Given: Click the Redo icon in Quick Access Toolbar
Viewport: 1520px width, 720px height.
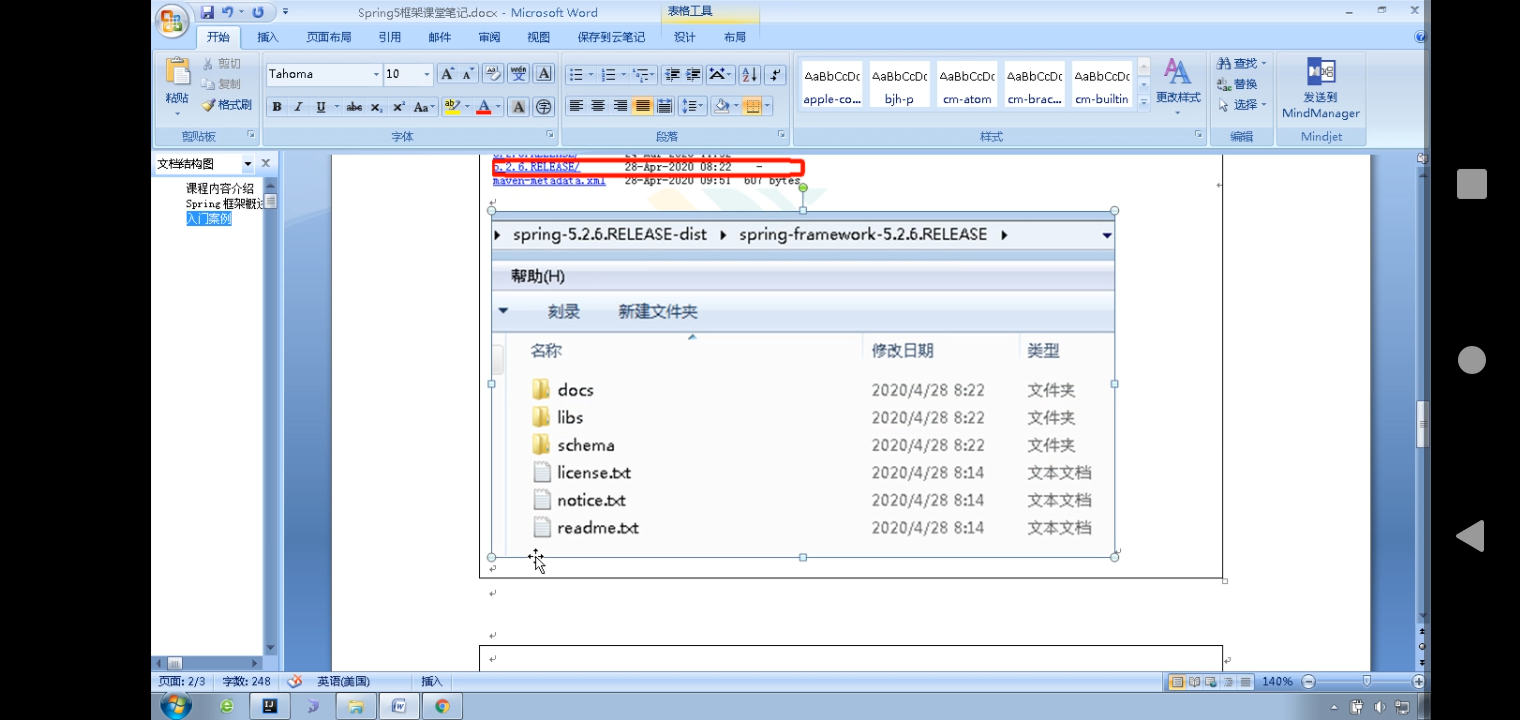Looking at the screenshot, I should tap(259, 12).
